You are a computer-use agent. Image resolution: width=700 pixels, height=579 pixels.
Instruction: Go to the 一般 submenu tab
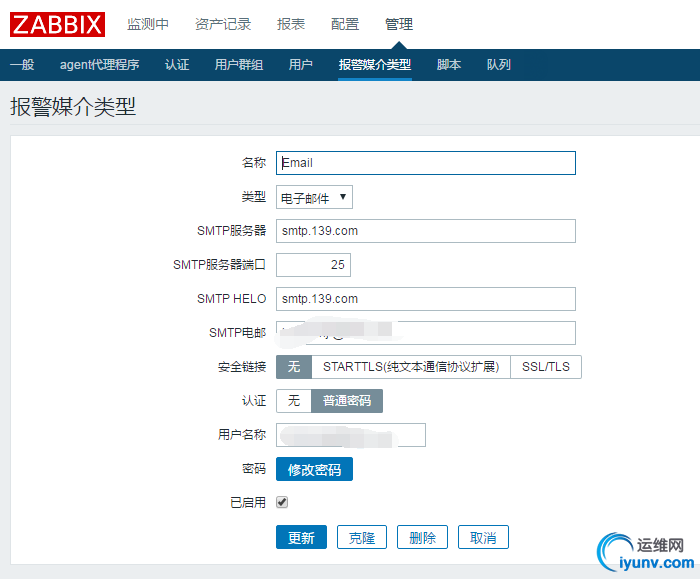point(22,65)
